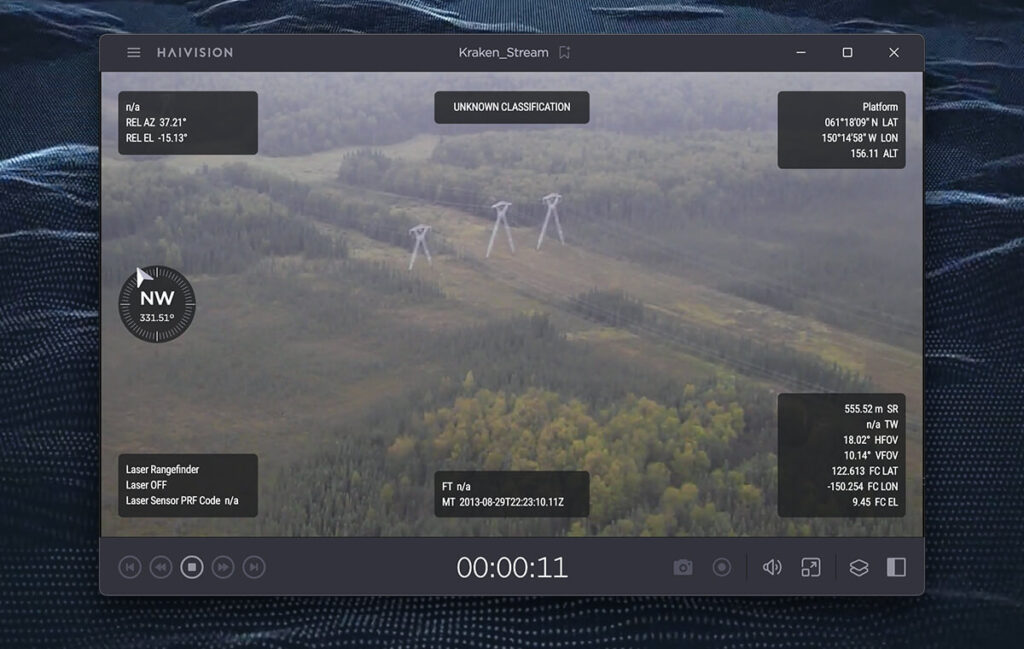The image size is (1024, 649).
Task: Expand the sensor field-of-view panel
Action: [x=843, y=455]
